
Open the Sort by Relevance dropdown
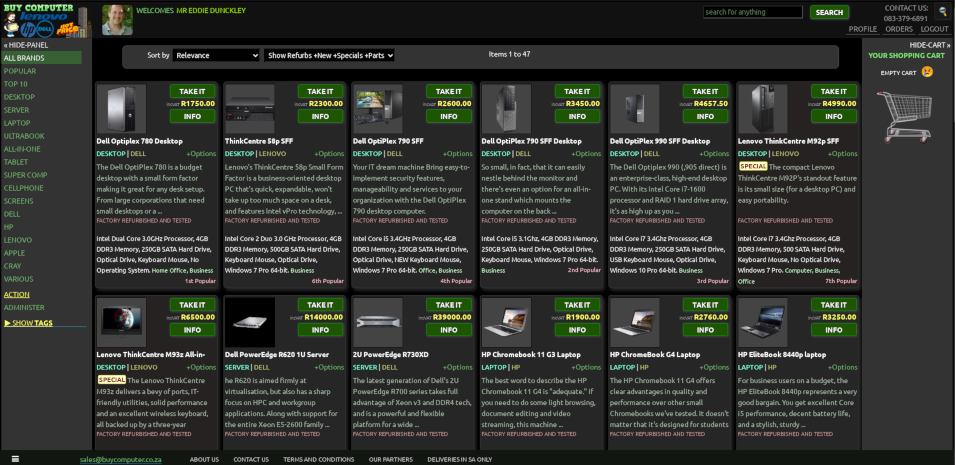216,55
